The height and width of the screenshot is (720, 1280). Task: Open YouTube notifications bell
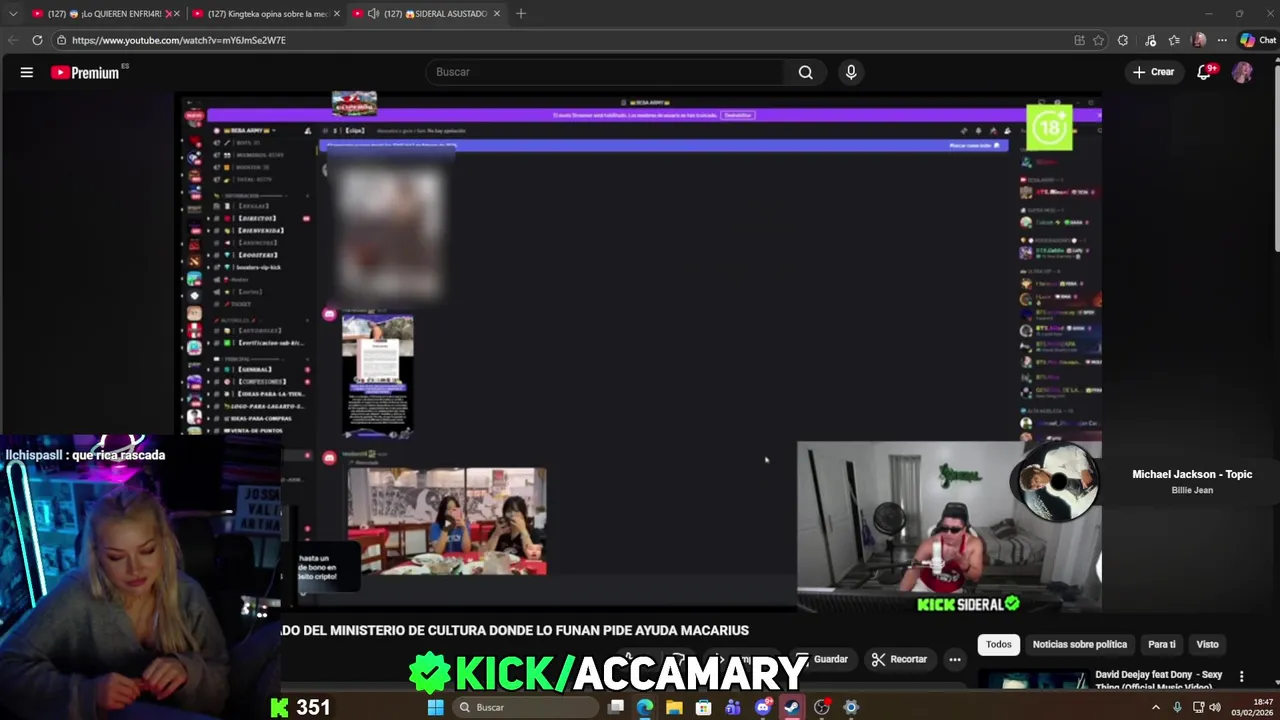[1205, 72]
